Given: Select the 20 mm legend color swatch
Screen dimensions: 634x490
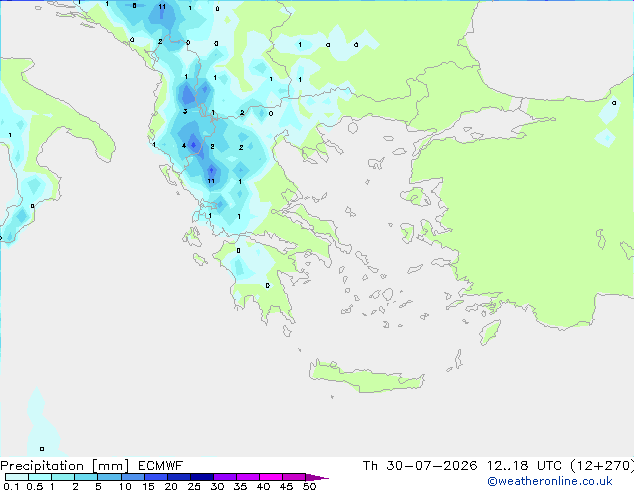Looking at the screenshot, I should coord(178,477).
